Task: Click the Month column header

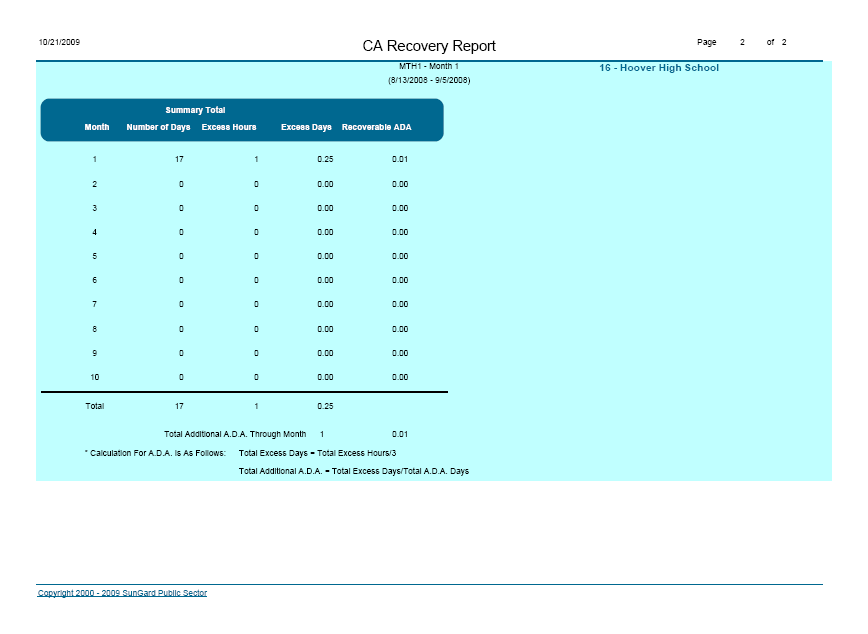Action: (97, 128)
